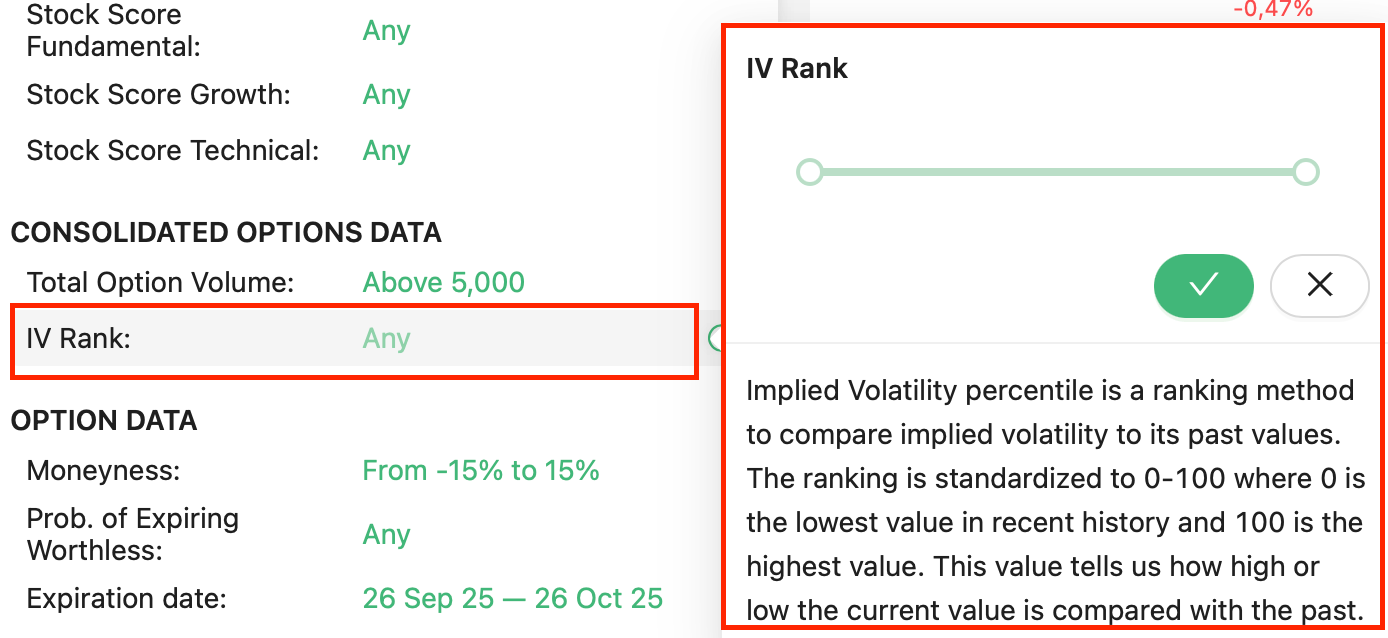This screenshot has width=1388, height=638.
Task: Open Stock Score Fundamental filter set to Any
Action: (x=385, y=30)
